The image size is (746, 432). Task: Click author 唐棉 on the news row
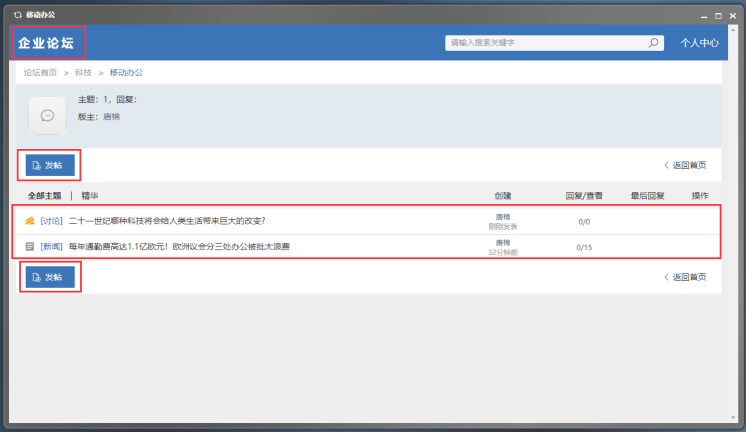(503, 243)
